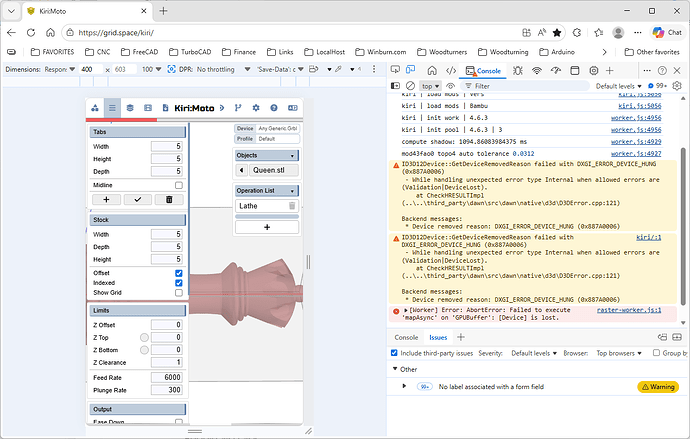Collapse the Other issues group
The width and height of the screenshot is (690, 439).
coord(395,369)
